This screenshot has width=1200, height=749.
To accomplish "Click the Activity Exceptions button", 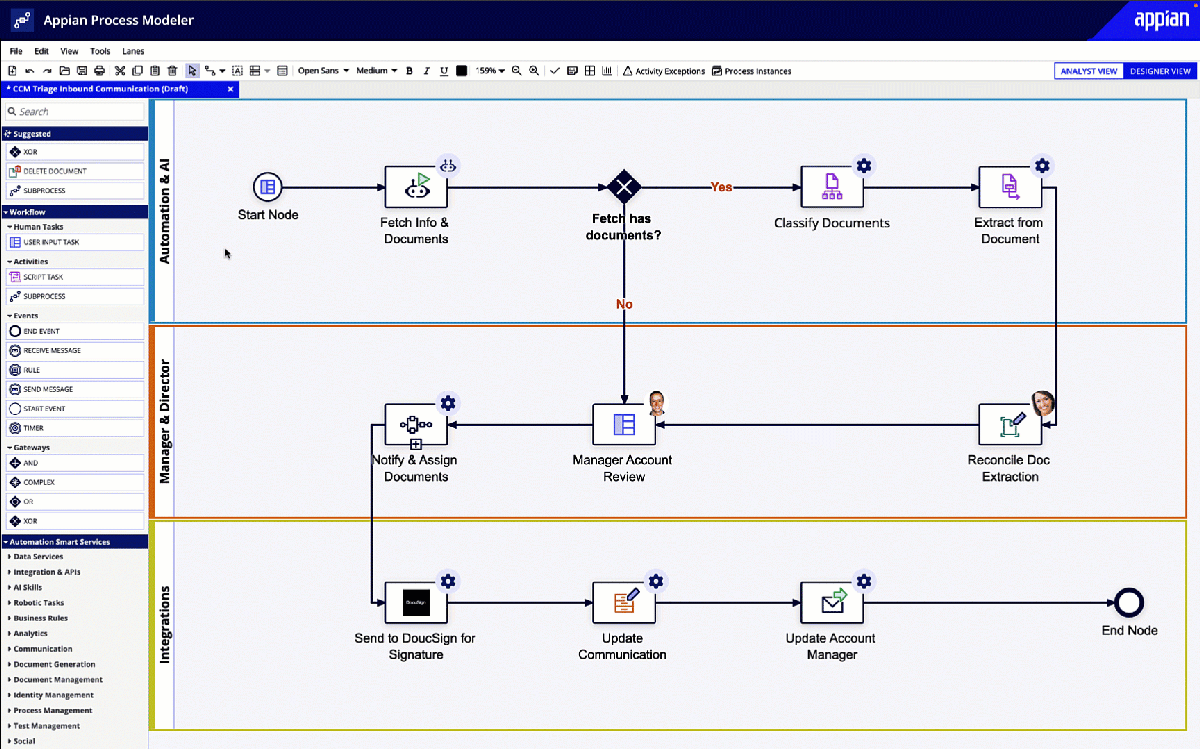I will pos(663,71).
